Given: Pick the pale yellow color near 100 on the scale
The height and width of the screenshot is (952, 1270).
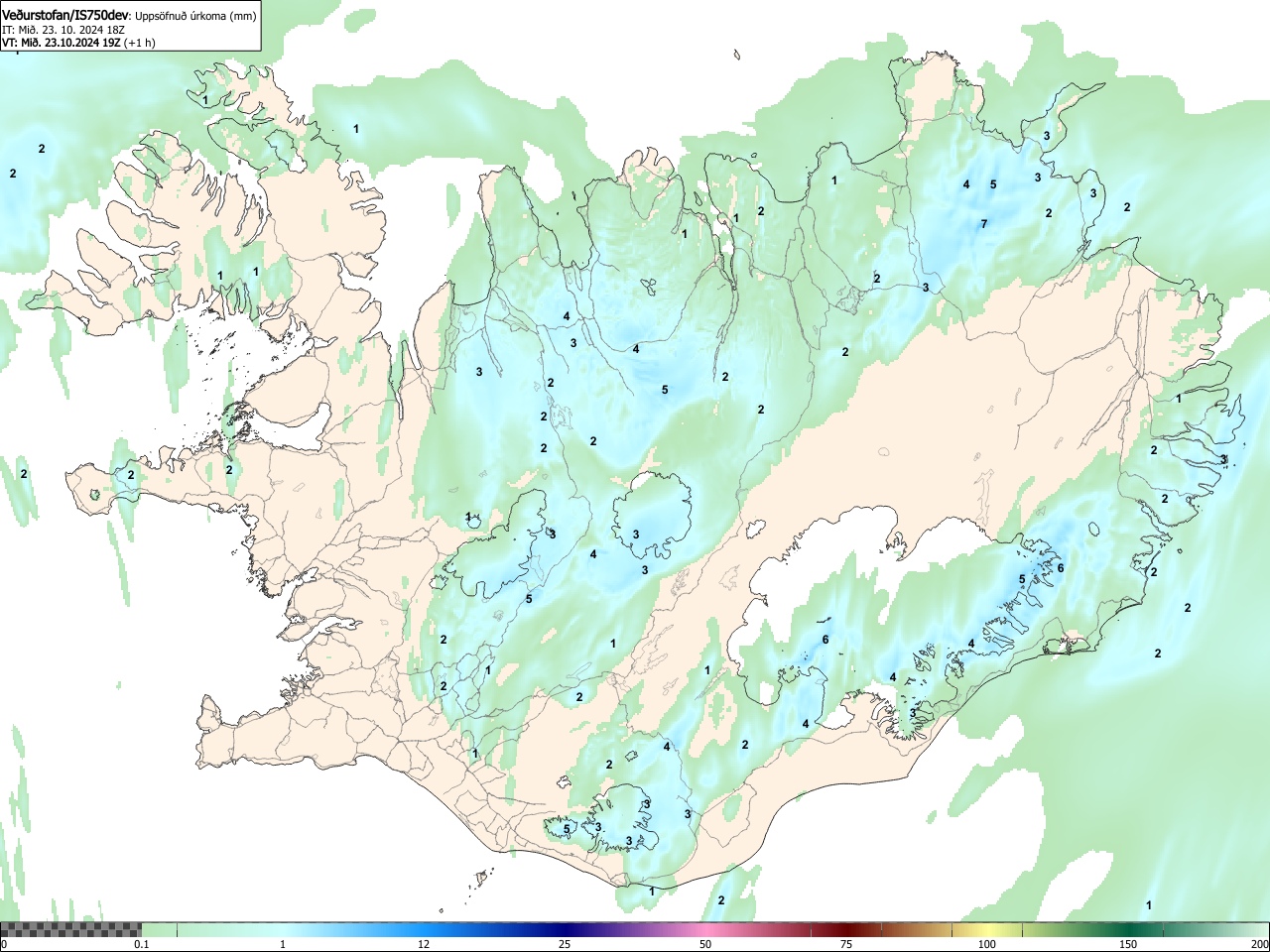Looking at the screenshot, I should 987,929.
